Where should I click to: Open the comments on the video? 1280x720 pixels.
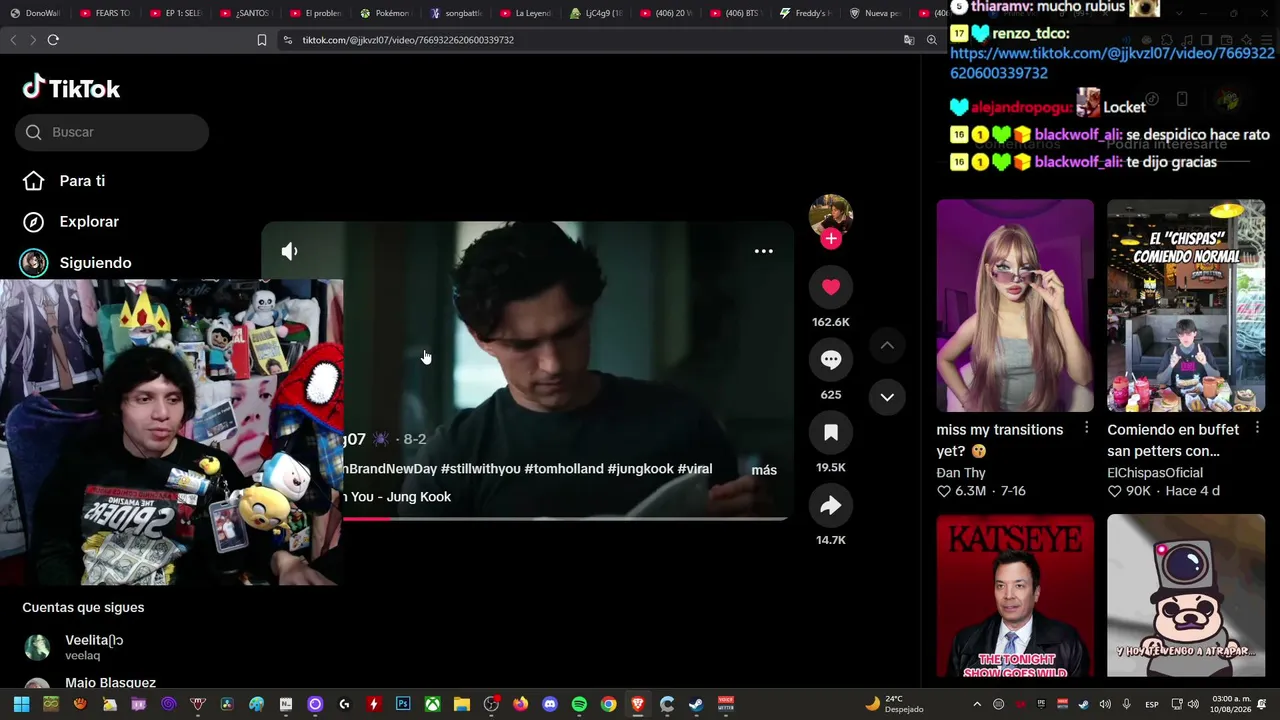point(831,360)
